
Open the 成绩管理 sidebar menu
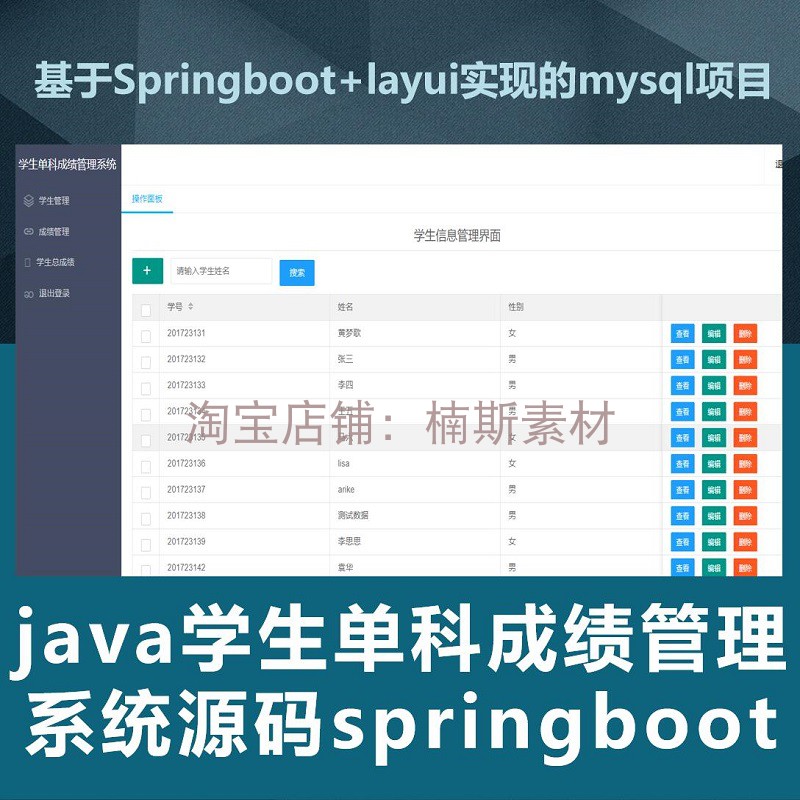(x=54, y=232)
